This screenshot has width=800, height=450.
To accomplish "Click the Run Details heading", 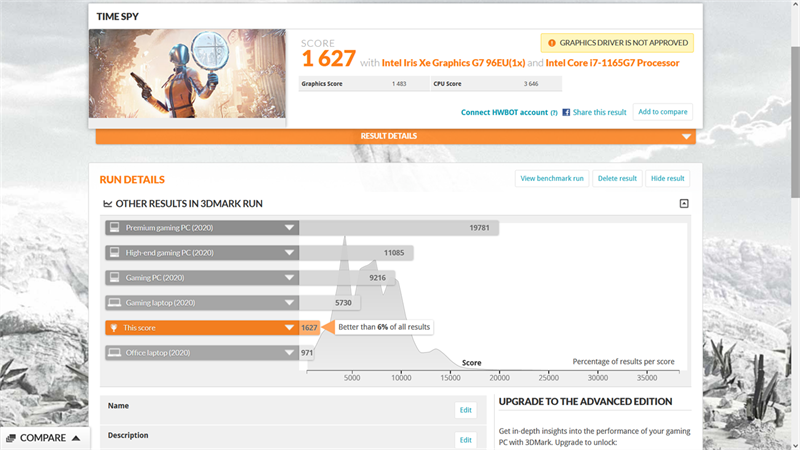I will click(x=132, y=180).
